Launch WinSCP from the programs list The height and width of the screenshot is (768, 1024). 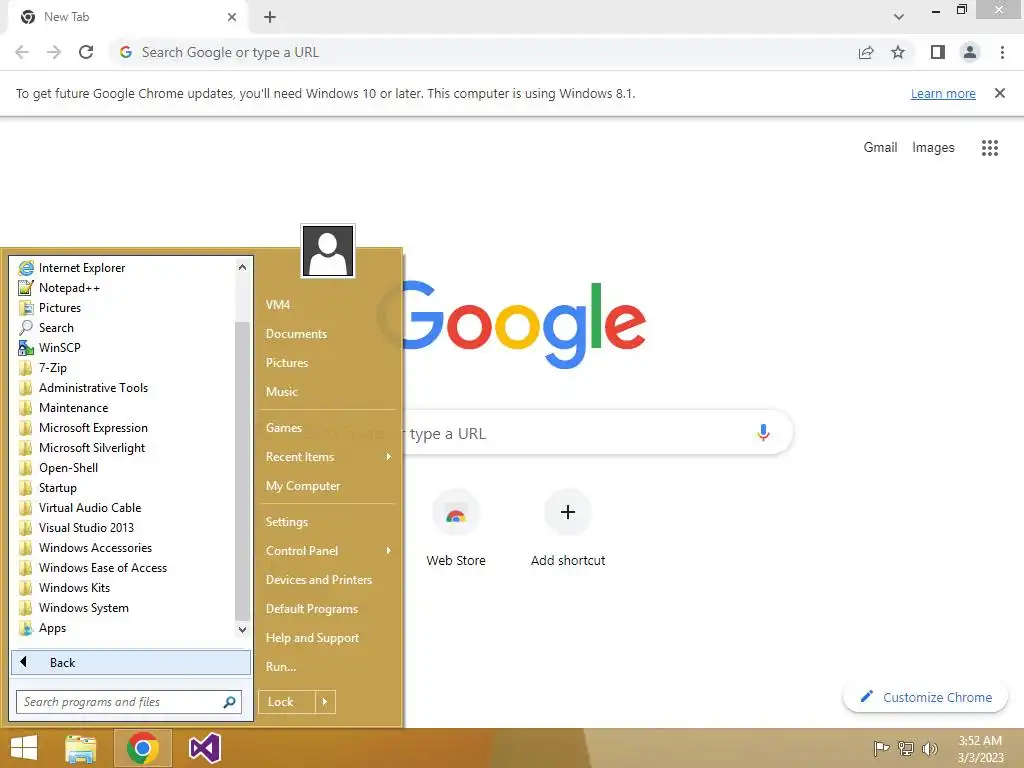tap(59, 348)
